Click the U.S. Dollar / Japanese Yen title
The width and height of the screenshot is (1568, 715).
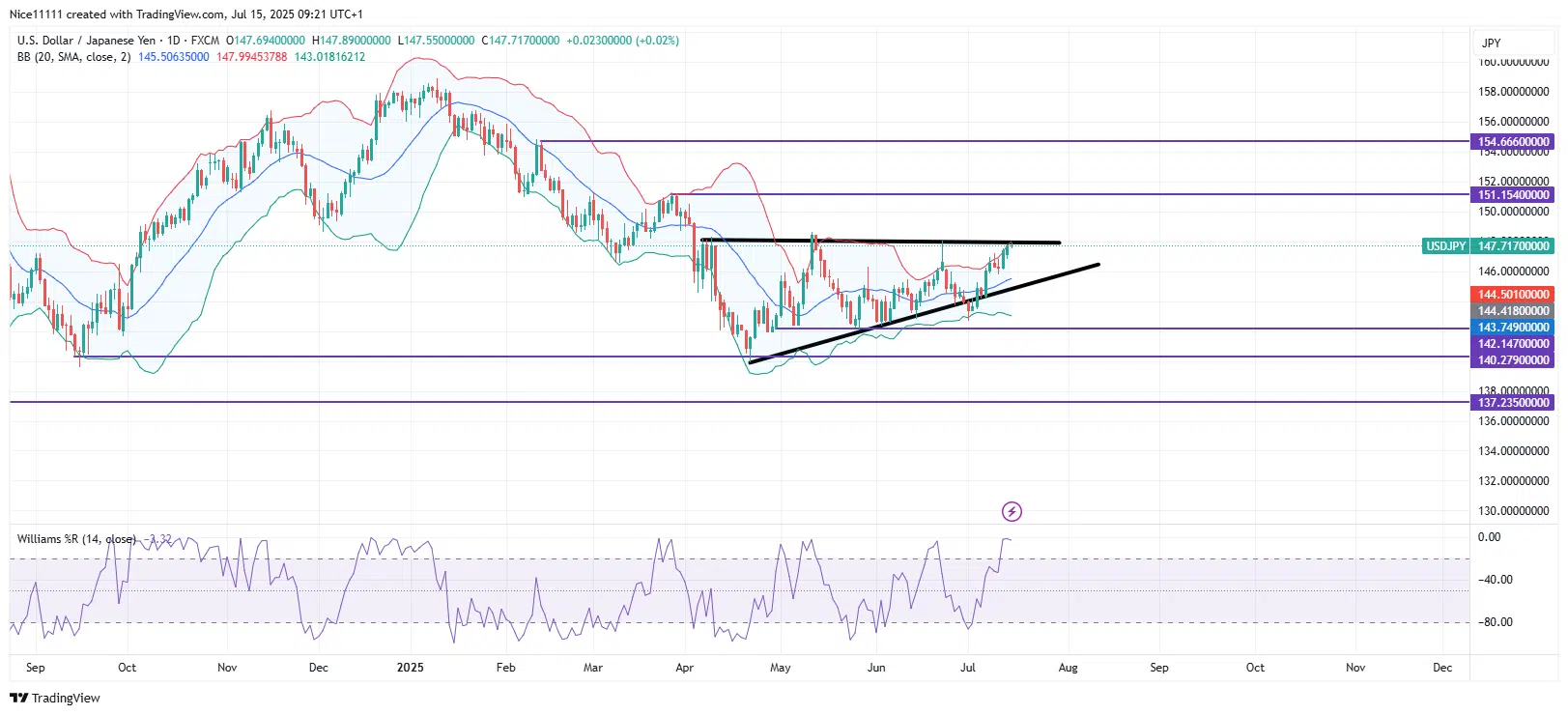(x=86, y=41)
